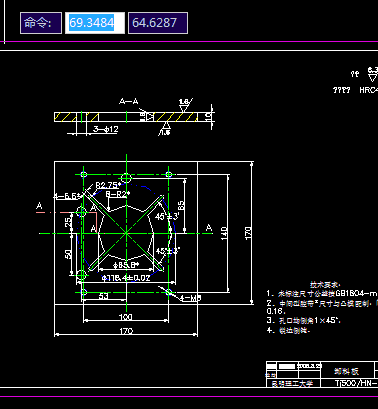Select the φ116.4±0.02 diameter dimension
Viewport: 378px width, 409px height.
point(126,278)
